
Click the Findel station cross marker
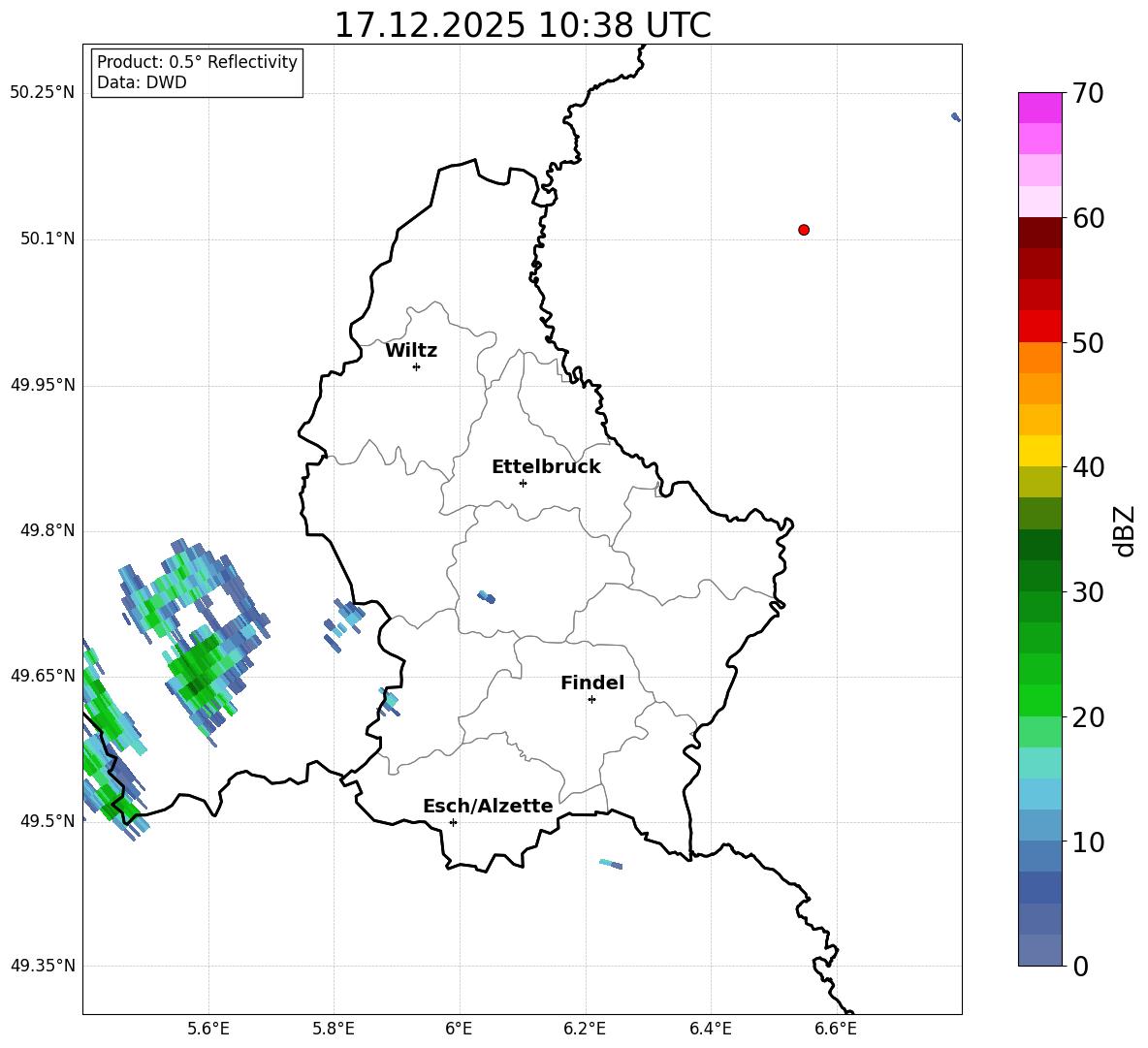tap(591, 700)
